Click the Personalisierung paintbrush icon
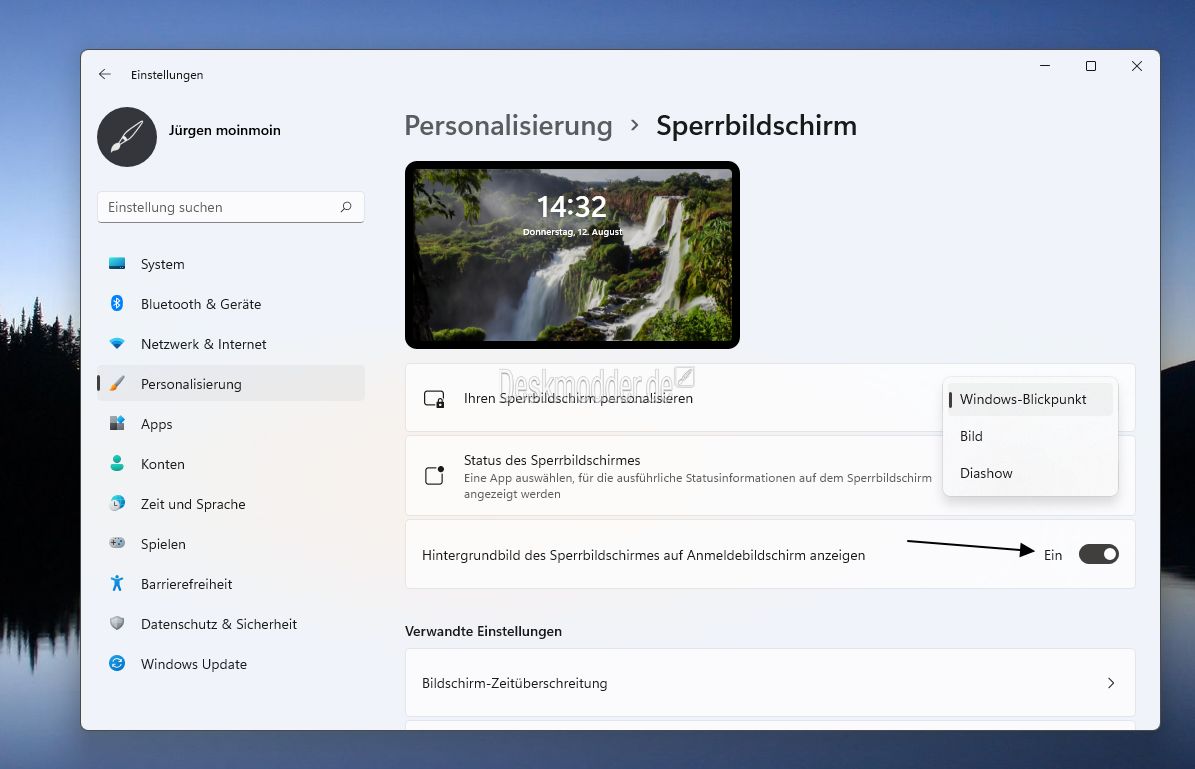This screenshot has height=769, width=1195. click(x=117, y=383)
